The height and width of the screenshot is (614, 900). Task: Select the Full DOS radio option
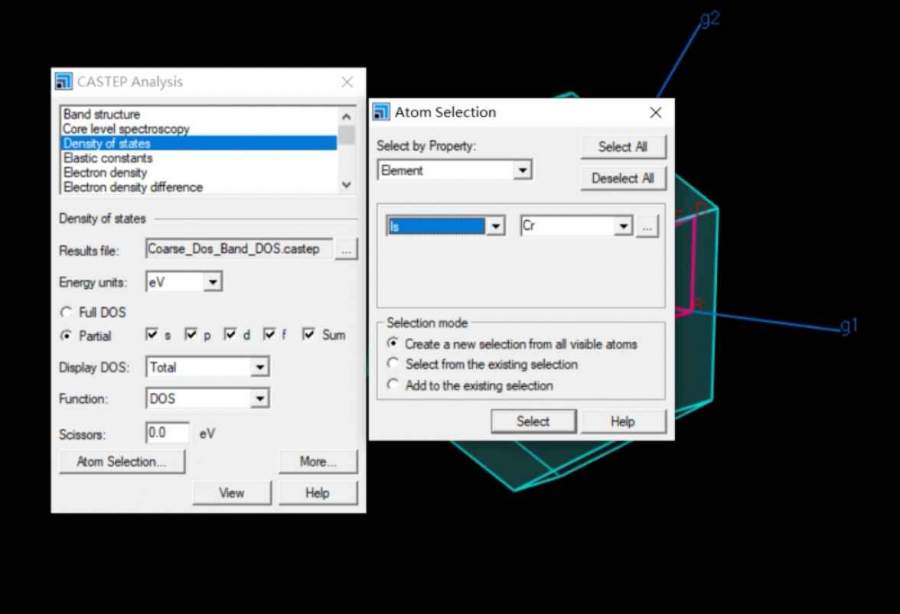point(67,313)
